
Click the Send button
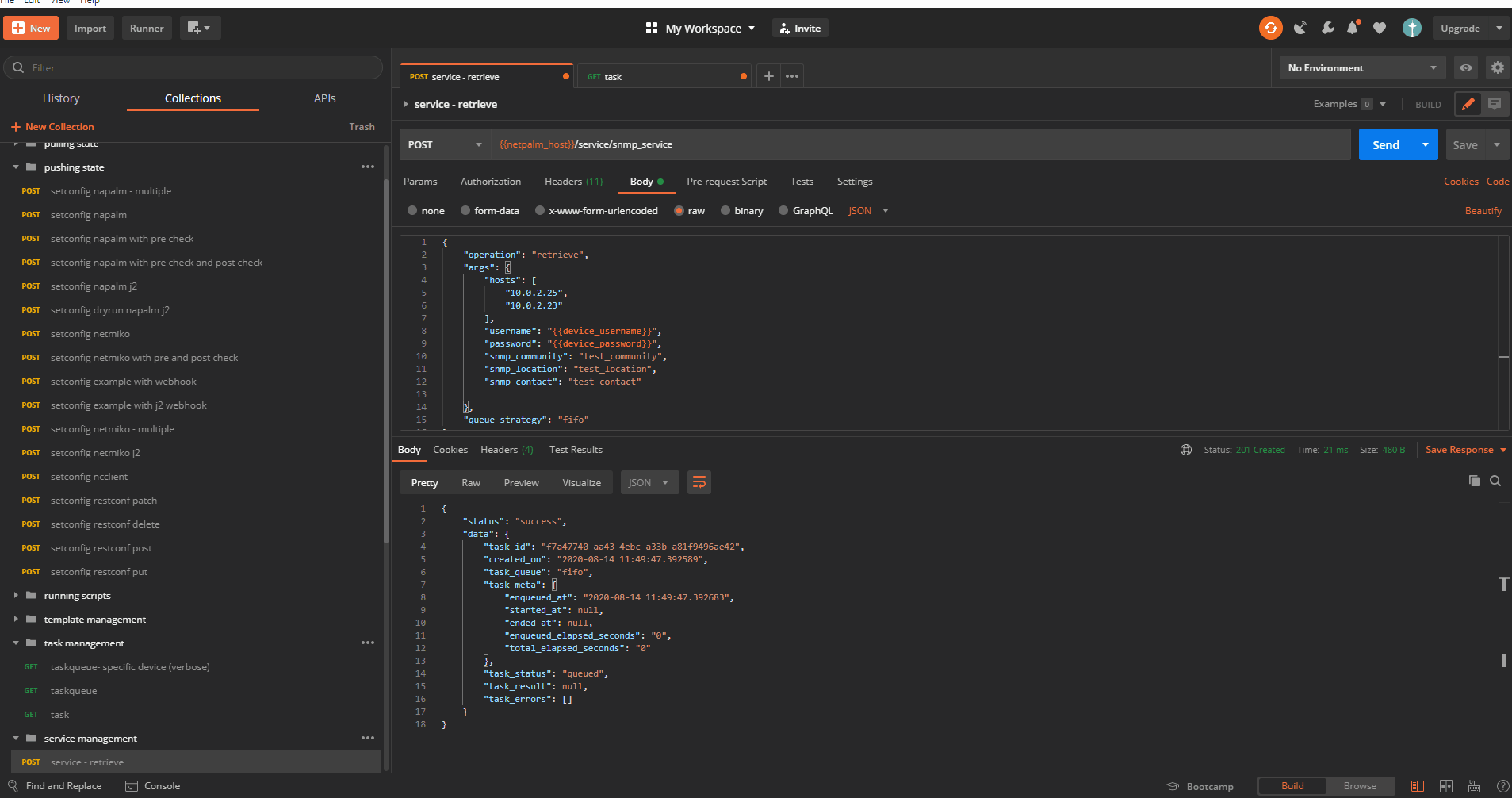pyautogui.click(x=1386, y=144)
